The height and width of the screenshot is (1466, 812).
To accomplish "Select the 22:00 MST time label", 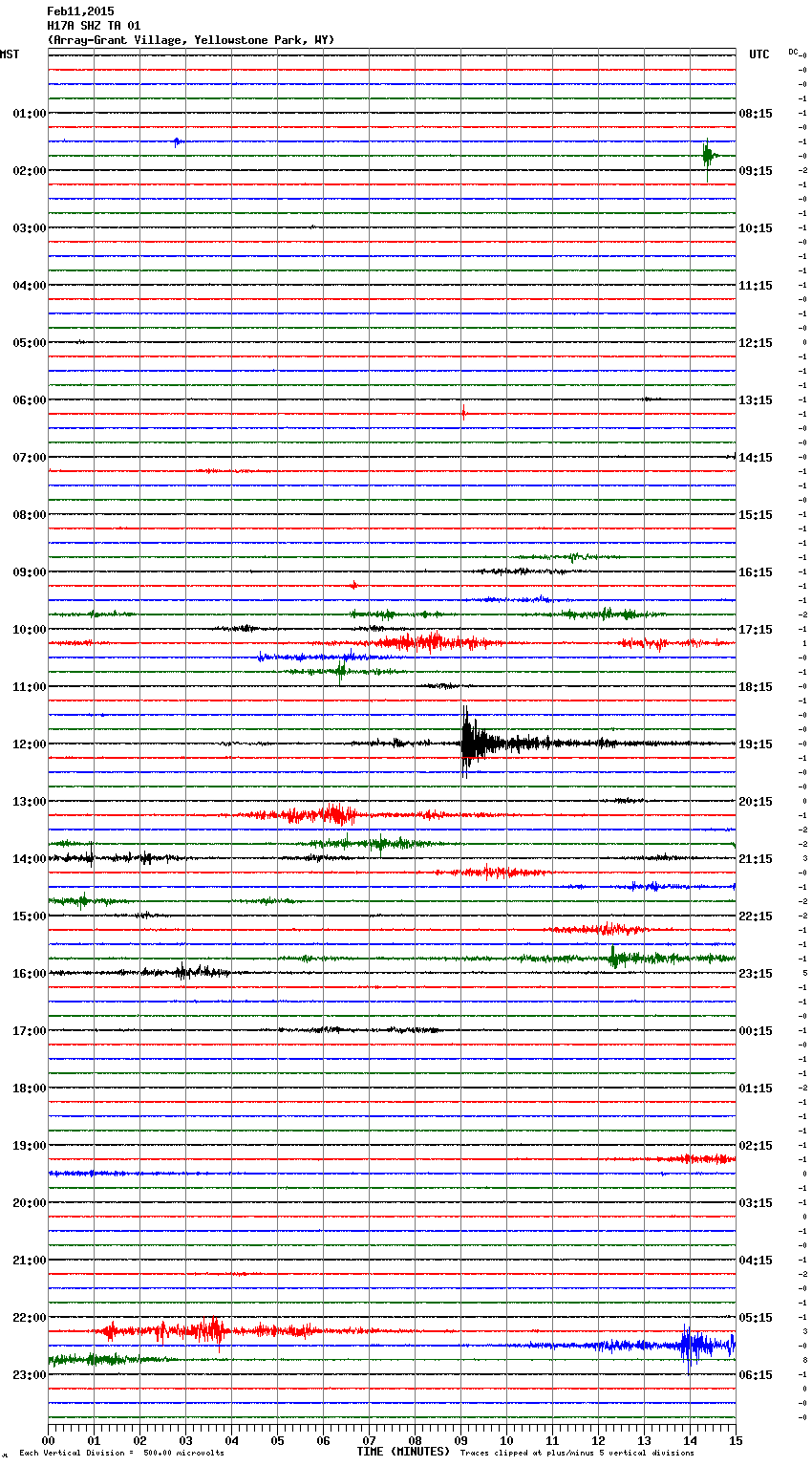I will [x=30, y=1318].
